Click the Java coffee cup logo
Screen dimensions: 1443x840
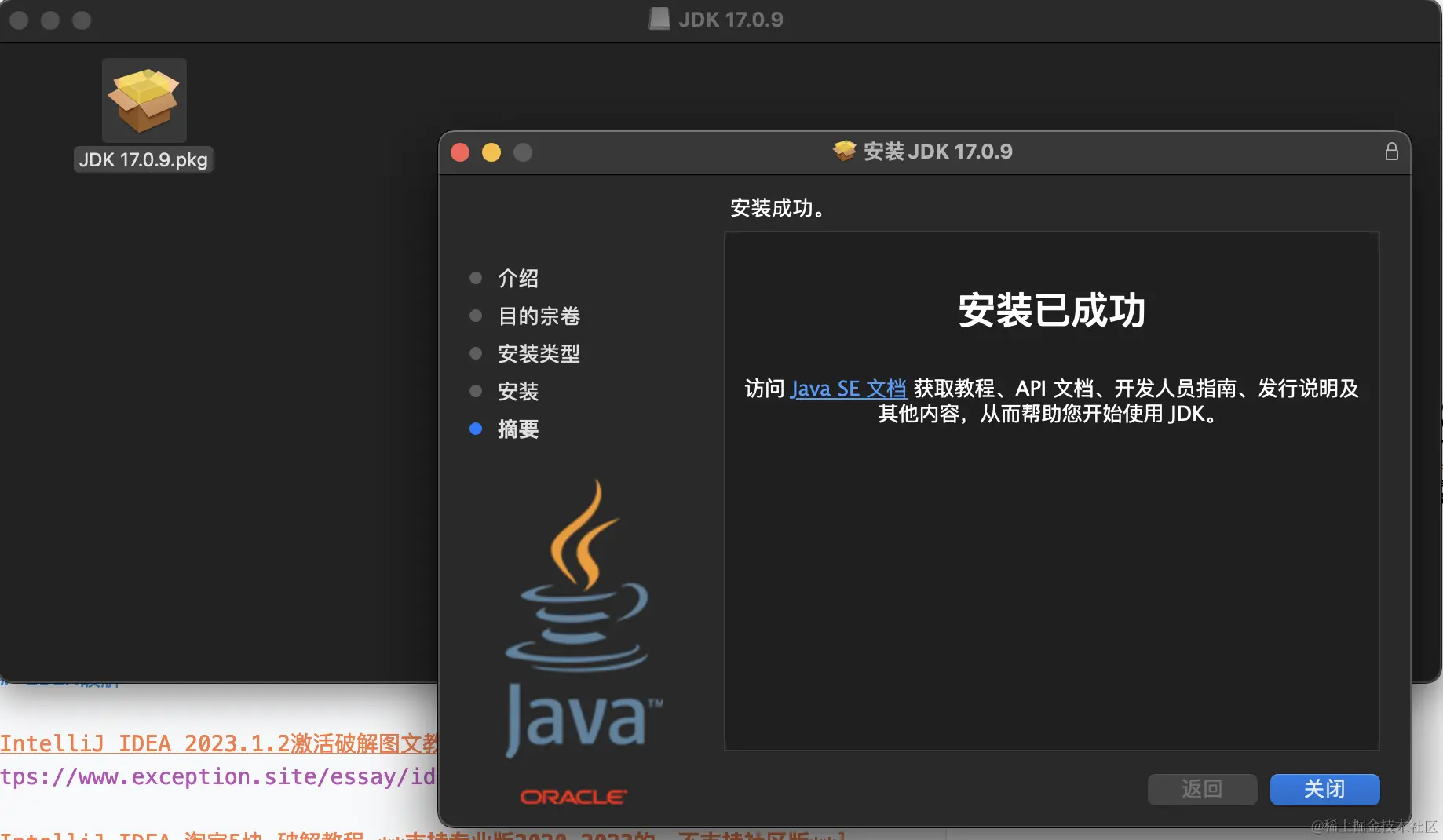[583, 618]
